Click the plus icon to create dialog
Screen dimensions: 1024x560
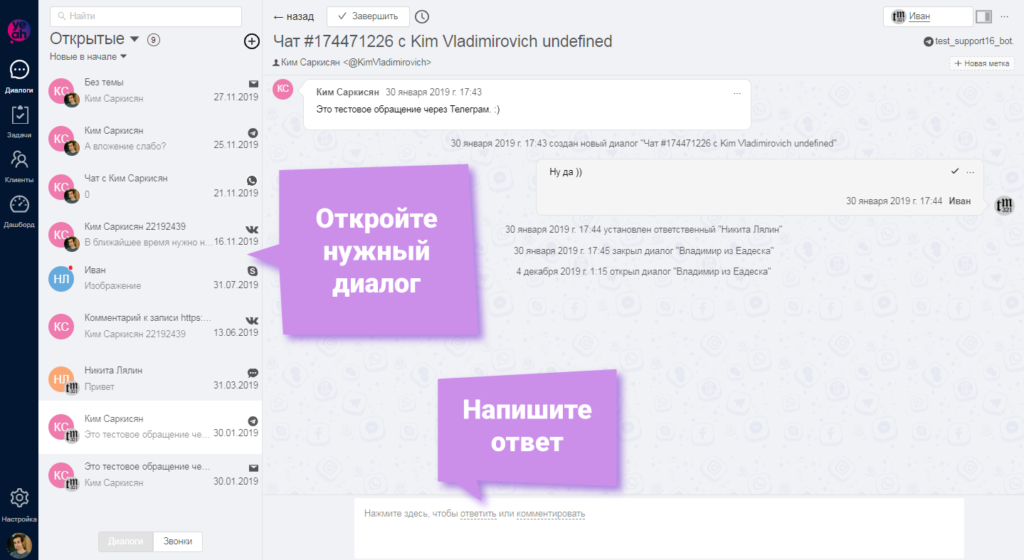251,41
